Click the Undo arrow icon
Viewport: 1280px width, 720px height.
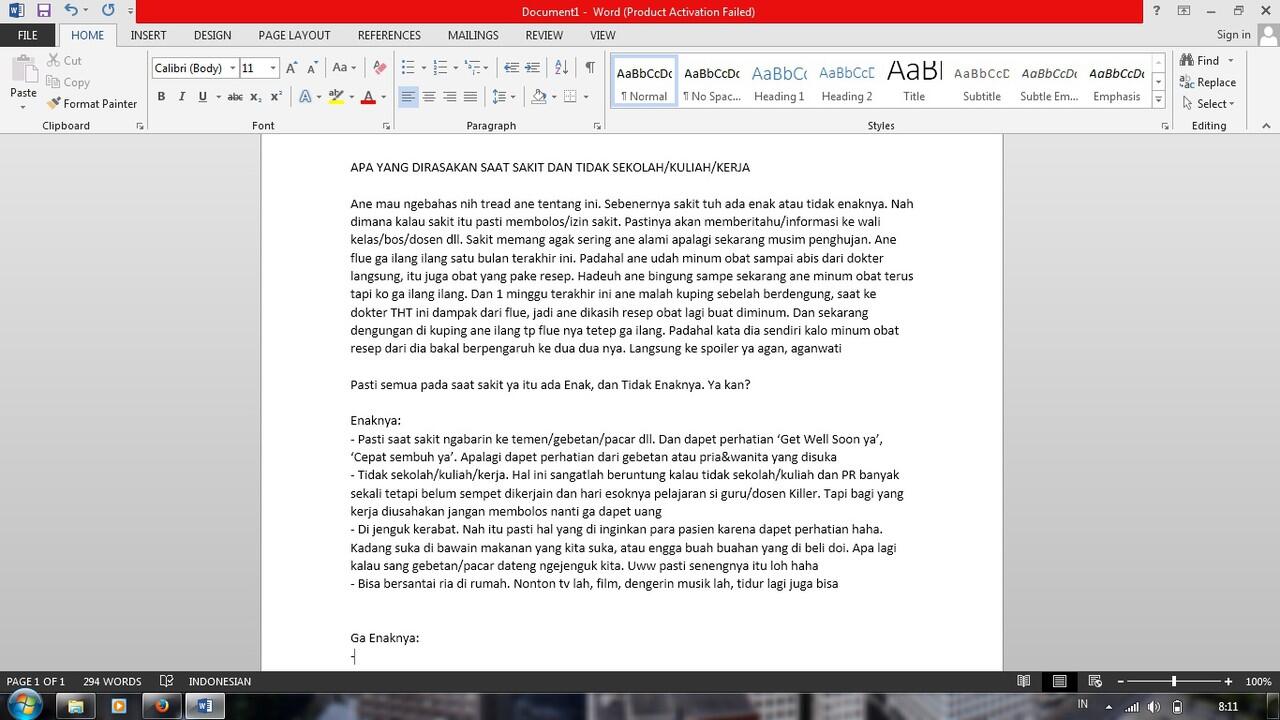pos(70,11)
